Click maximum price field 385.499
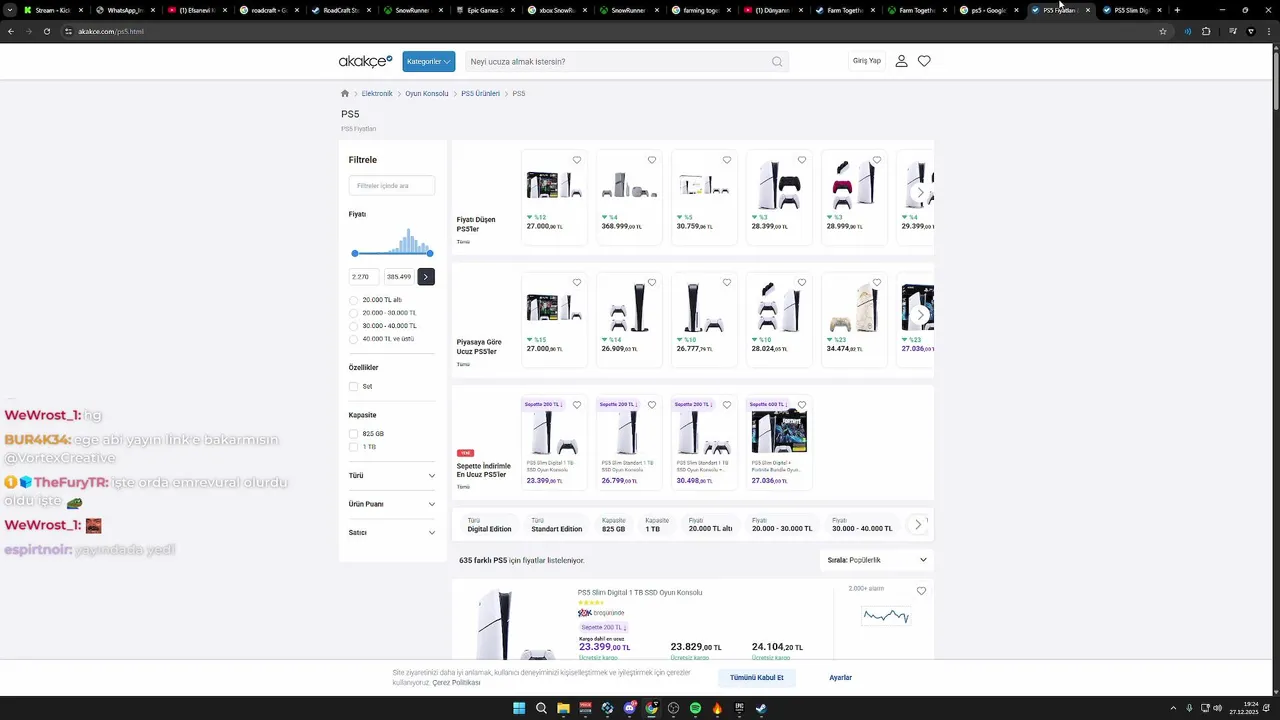The width and height of the screenshot is (1280, 720). coord(399,277)
